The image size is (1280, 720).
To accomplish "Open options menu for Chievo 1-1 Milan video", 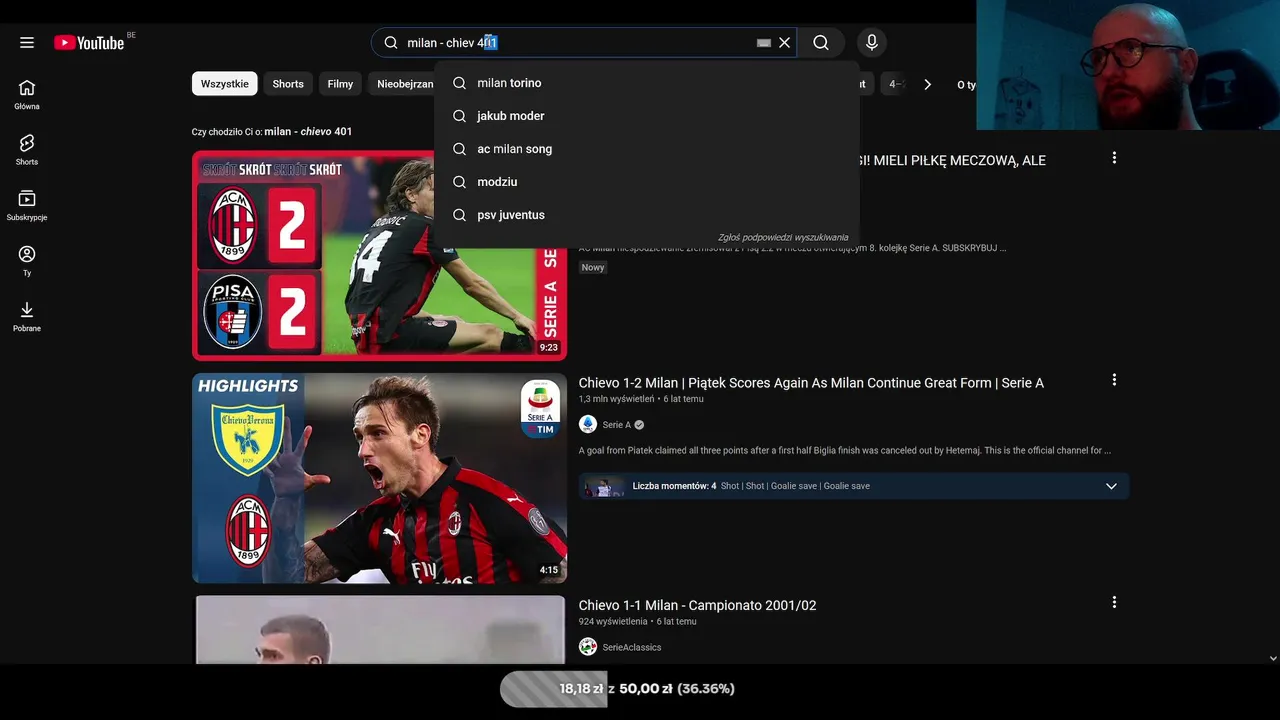I will pos(1114,602).
